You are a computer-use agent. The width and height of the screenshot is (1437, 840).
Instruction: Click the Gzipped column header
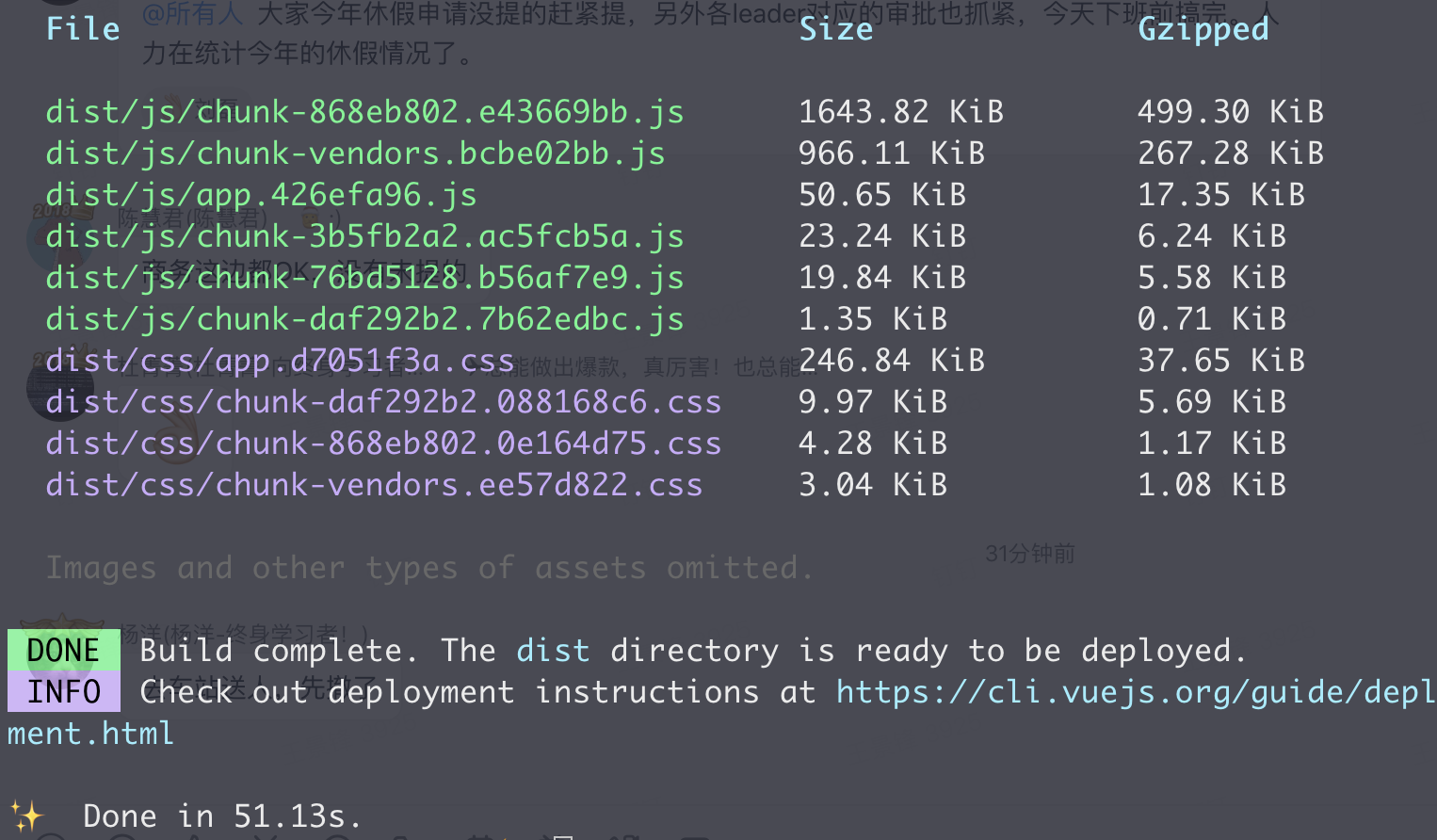(1203, 29)
